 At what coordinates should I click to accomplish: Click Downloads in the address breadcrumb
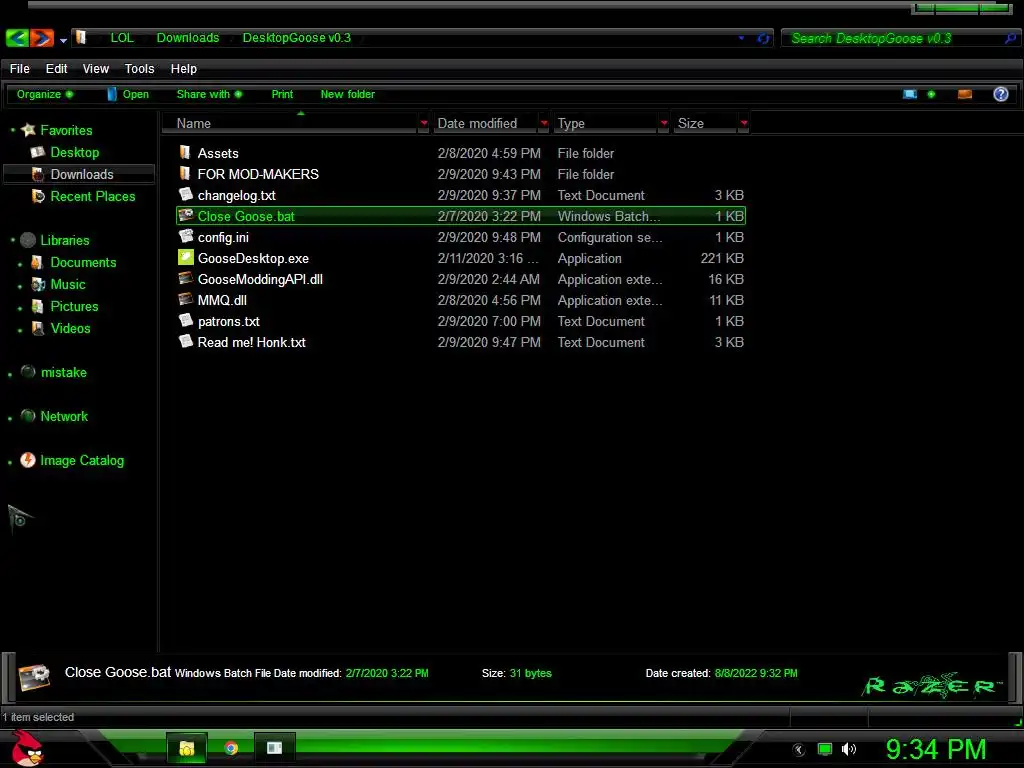tap(187, 37)
